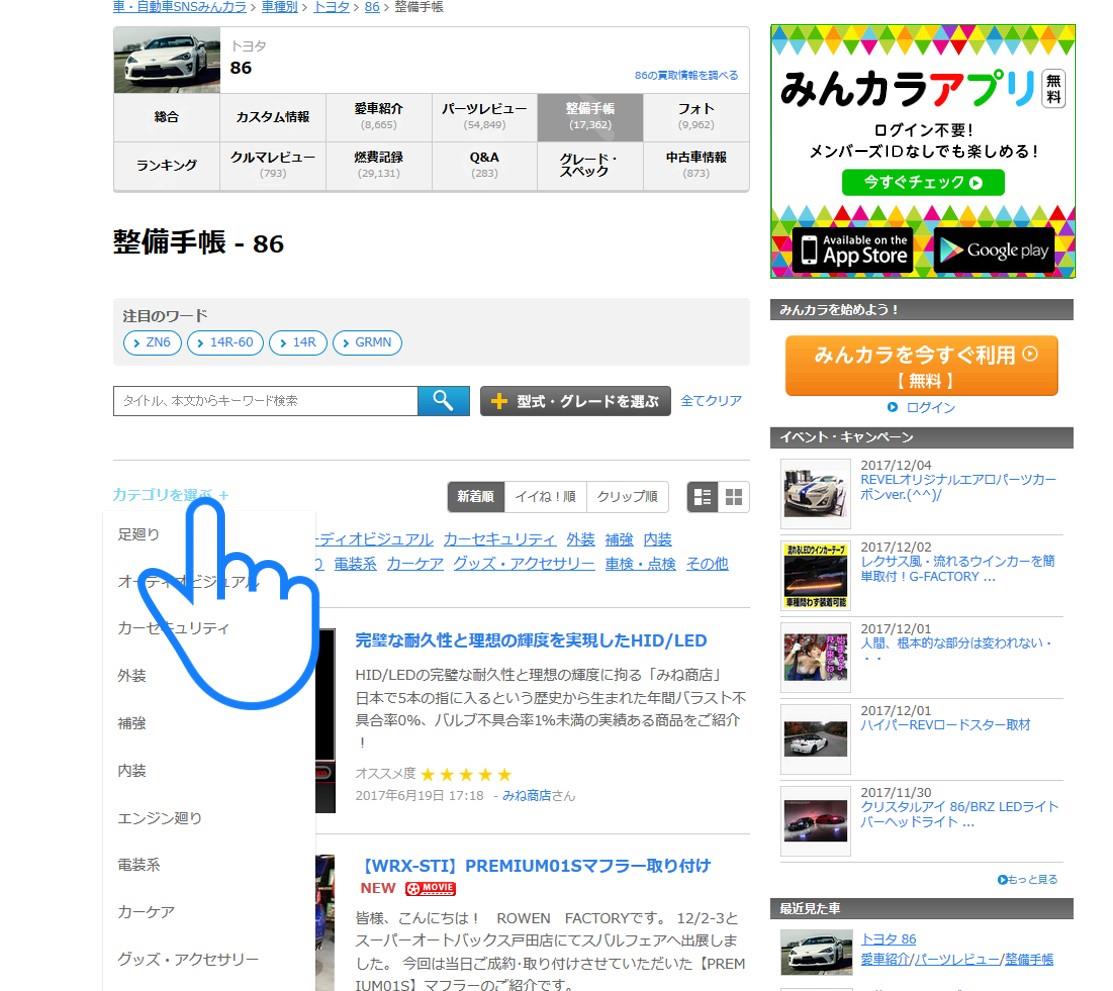The height and width of the screenshot is (991, 1113).
Task: Select グッズ・アクセサリー in category dropdown menu
Action: click(x=188, y=959)
